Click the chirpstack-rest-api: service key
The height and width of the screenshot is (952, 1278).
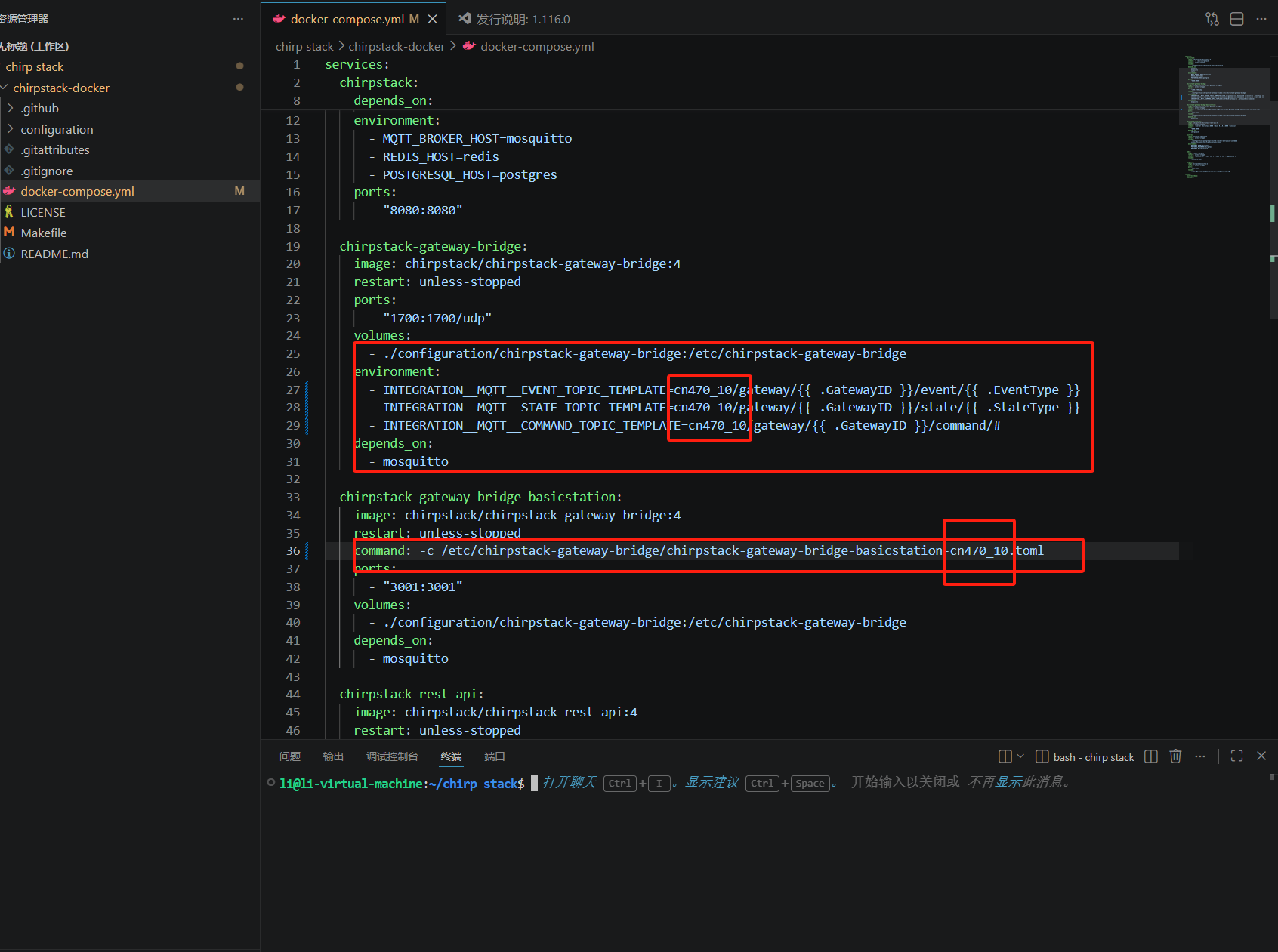click(x=412, y=695)
